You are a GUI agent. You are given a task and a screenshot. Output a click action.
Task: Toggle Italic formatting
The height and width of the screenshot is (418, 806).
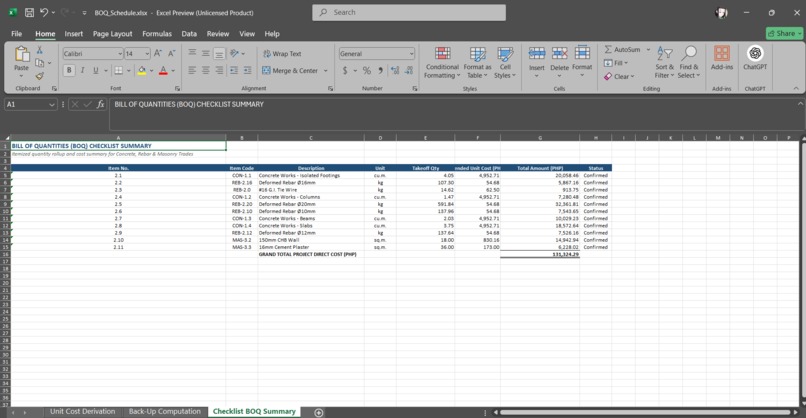point(82,70)
